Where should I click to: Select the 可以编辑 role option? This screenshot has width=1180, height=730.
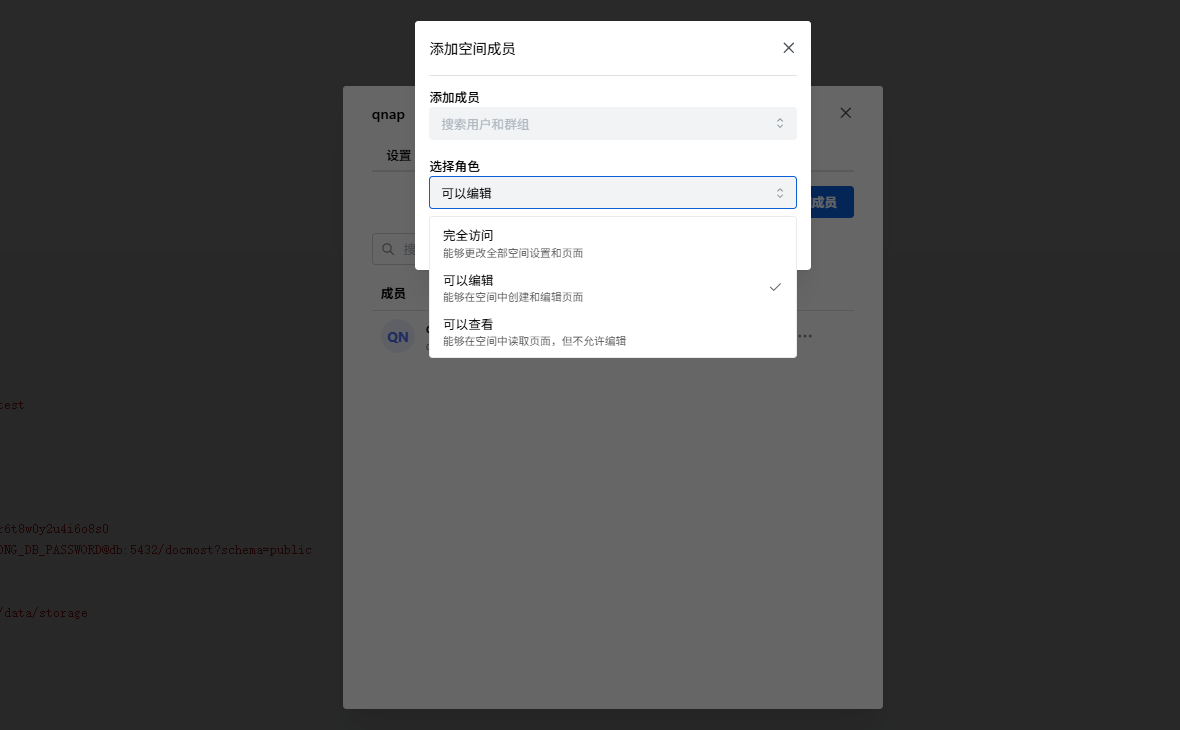[x=613, y=287]
